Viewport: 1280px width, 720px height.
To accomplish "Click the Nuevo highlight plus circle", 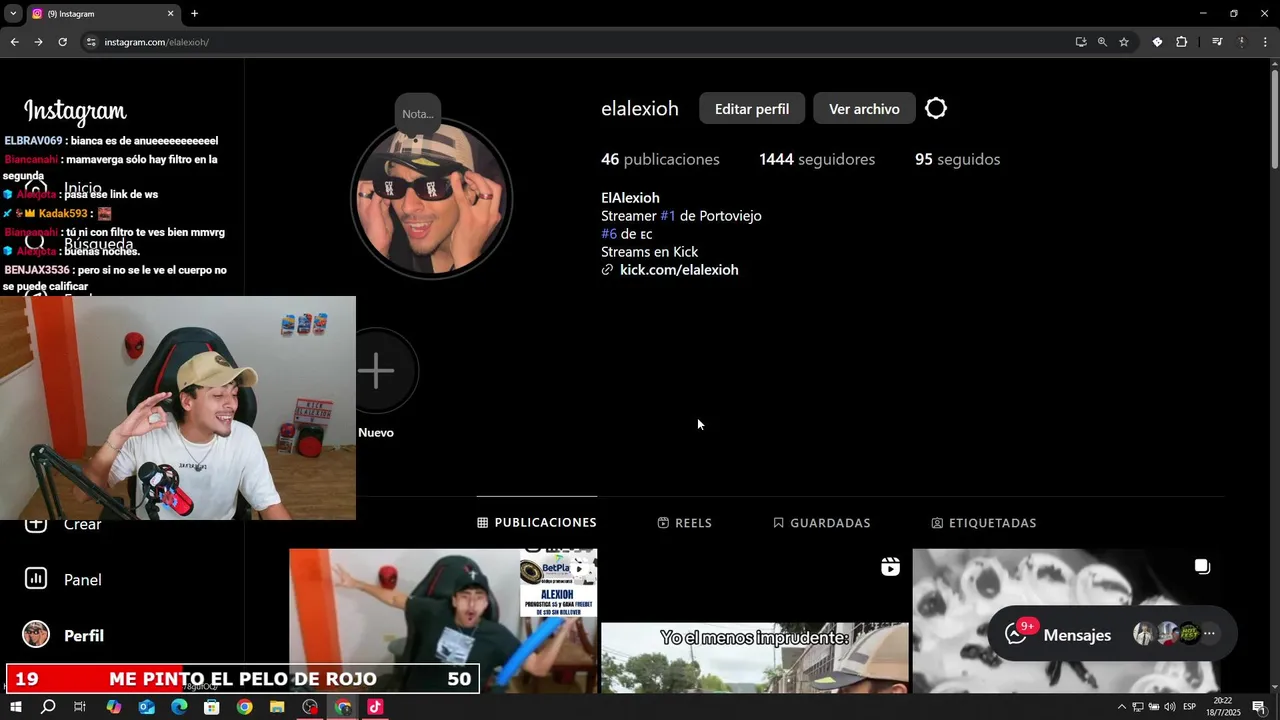I will [x=377, y=371].
